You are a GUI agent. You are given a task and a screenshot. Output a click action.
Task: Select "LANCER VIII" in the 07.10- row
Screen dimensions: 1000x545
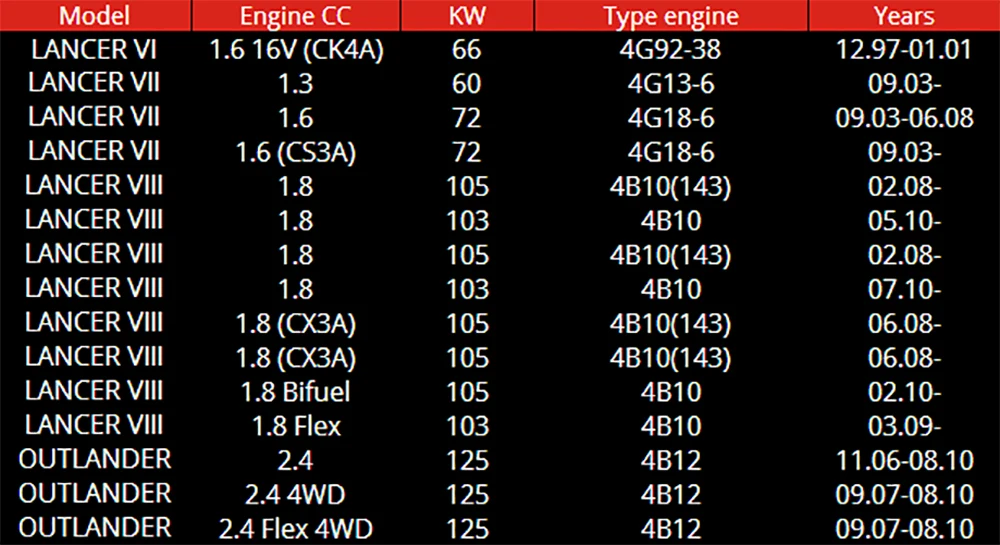point(94,288)
